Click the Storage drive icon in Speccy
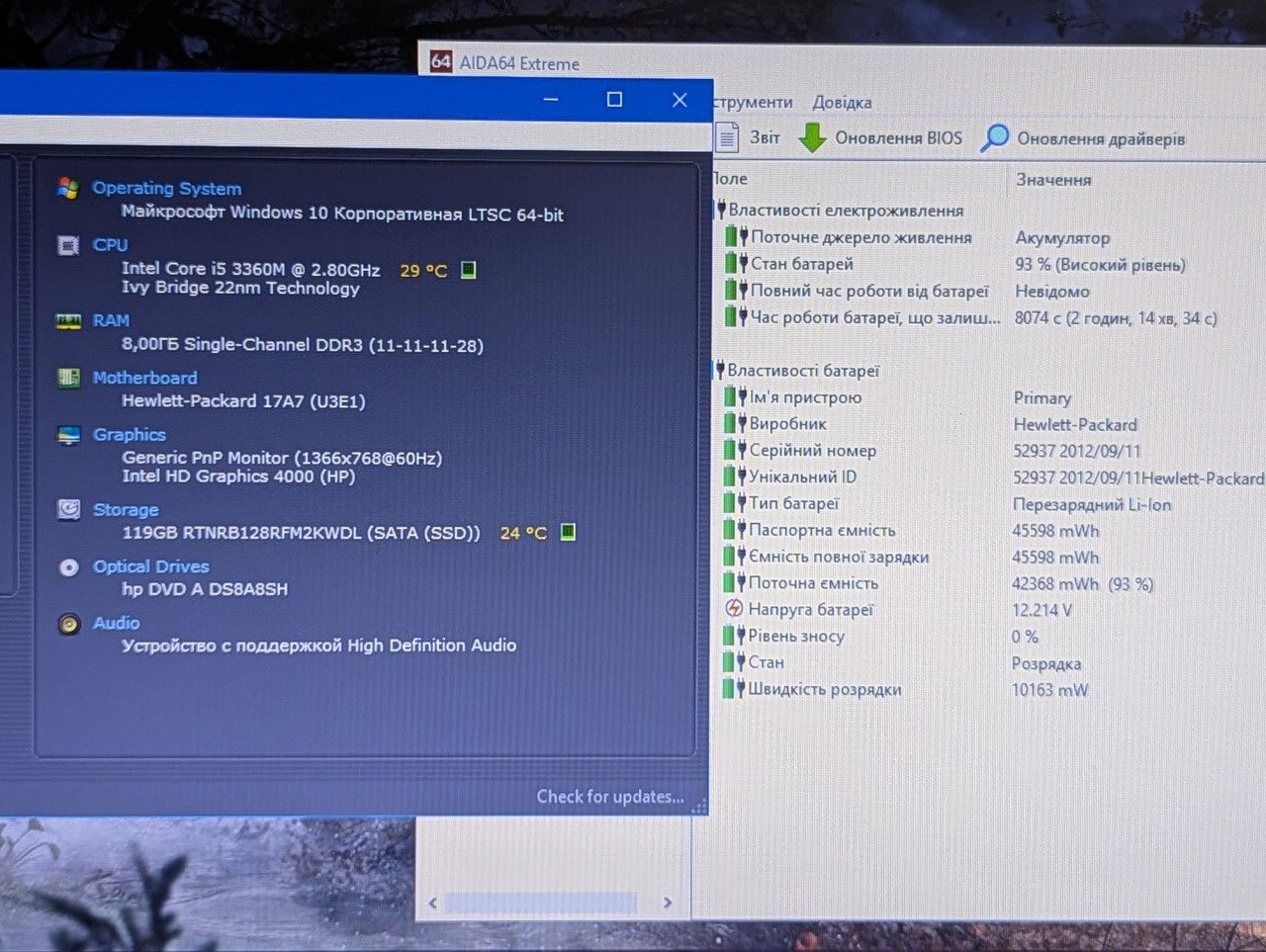 click(x=68, y=509)
